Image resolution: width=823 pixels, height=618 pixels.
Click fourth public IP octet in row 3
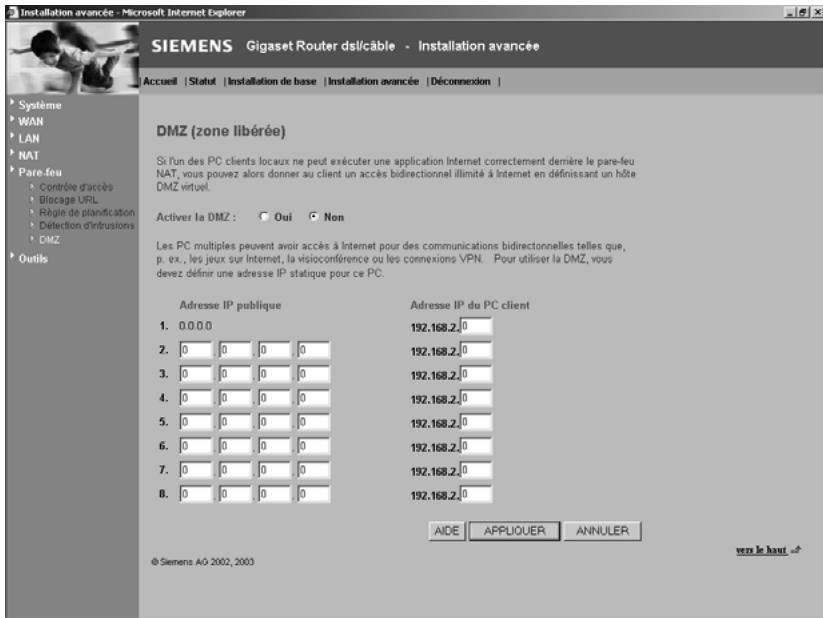pos(314,374)
